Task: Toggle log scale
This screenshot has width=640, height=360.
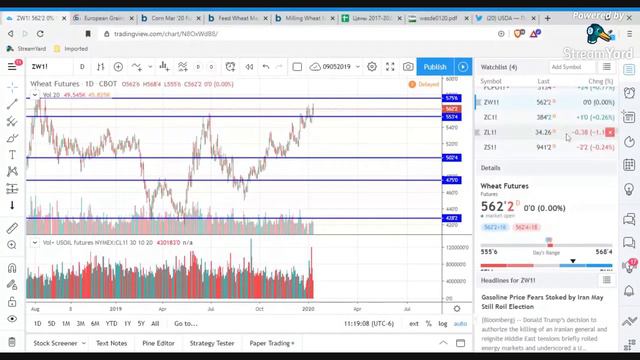Action: [x=443, y=324]
